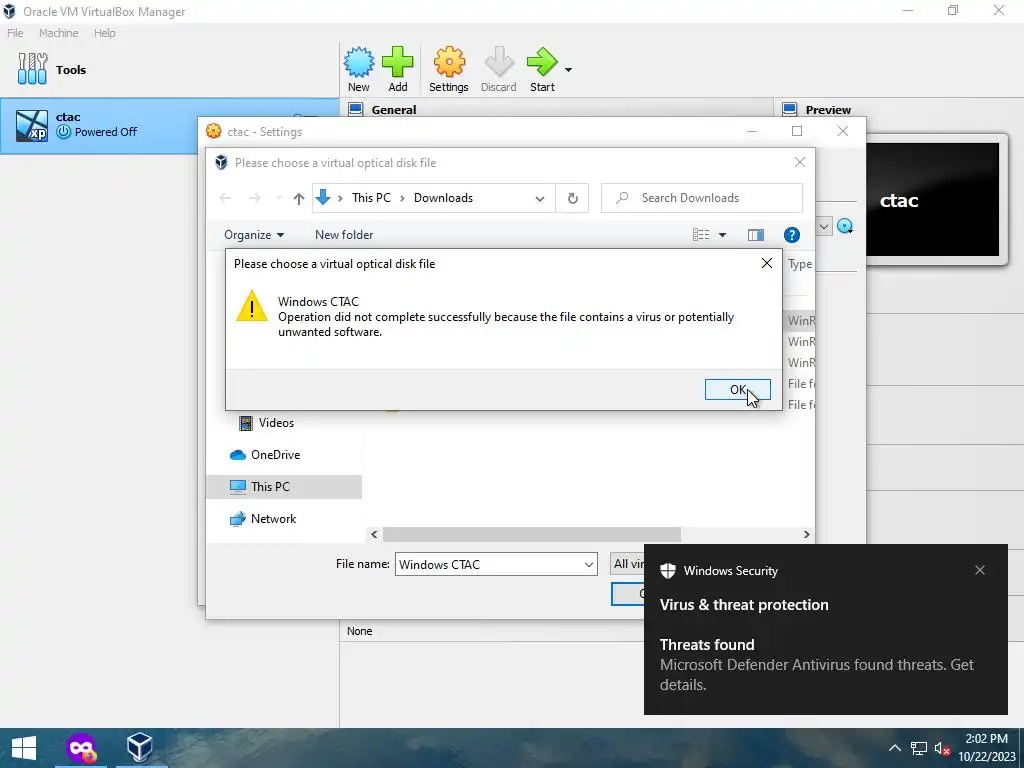
Task: Click OK on the virus warning dialog
Action: coord(737,389)
